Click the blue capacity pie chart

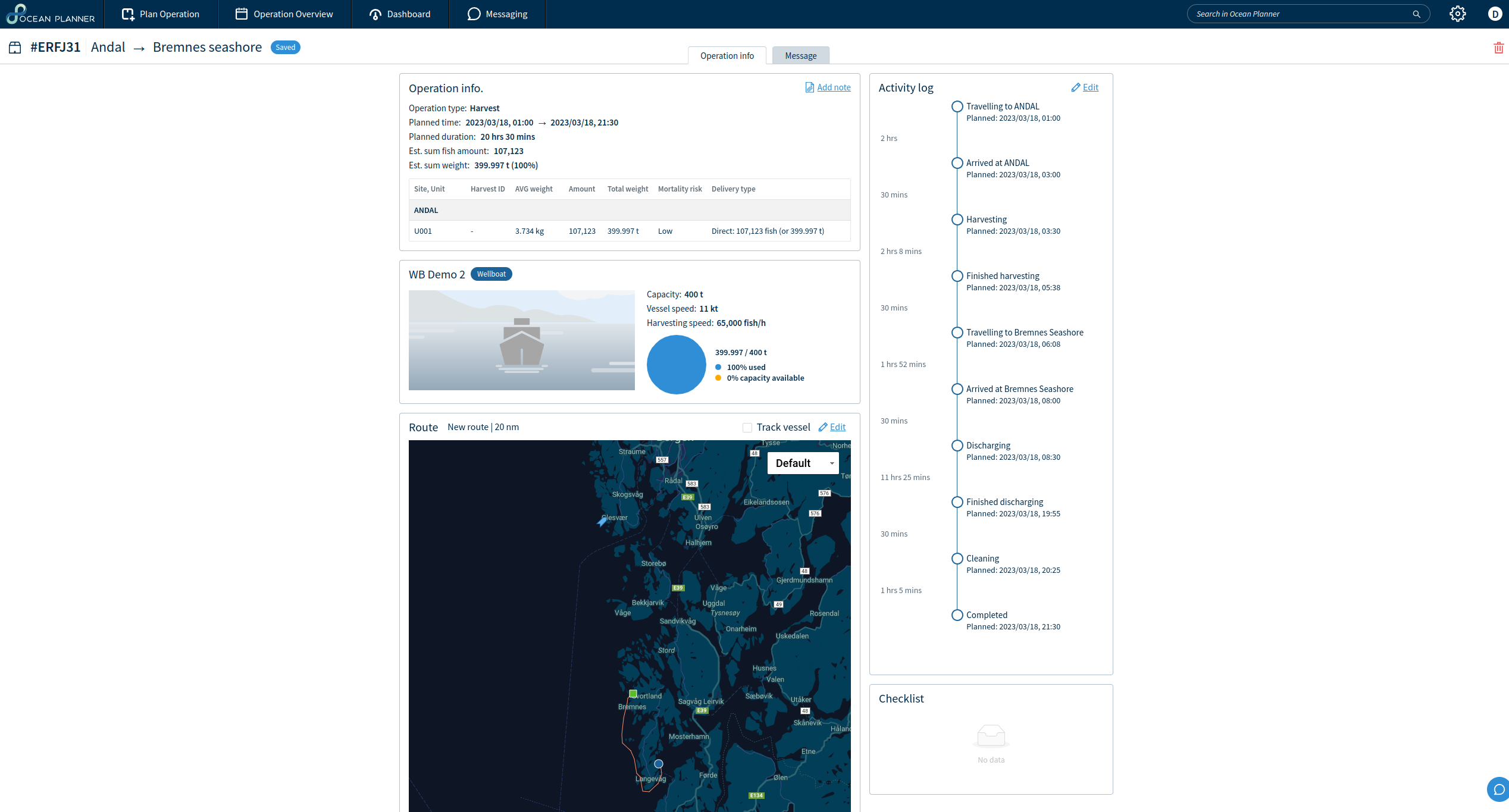coord(676,364)
